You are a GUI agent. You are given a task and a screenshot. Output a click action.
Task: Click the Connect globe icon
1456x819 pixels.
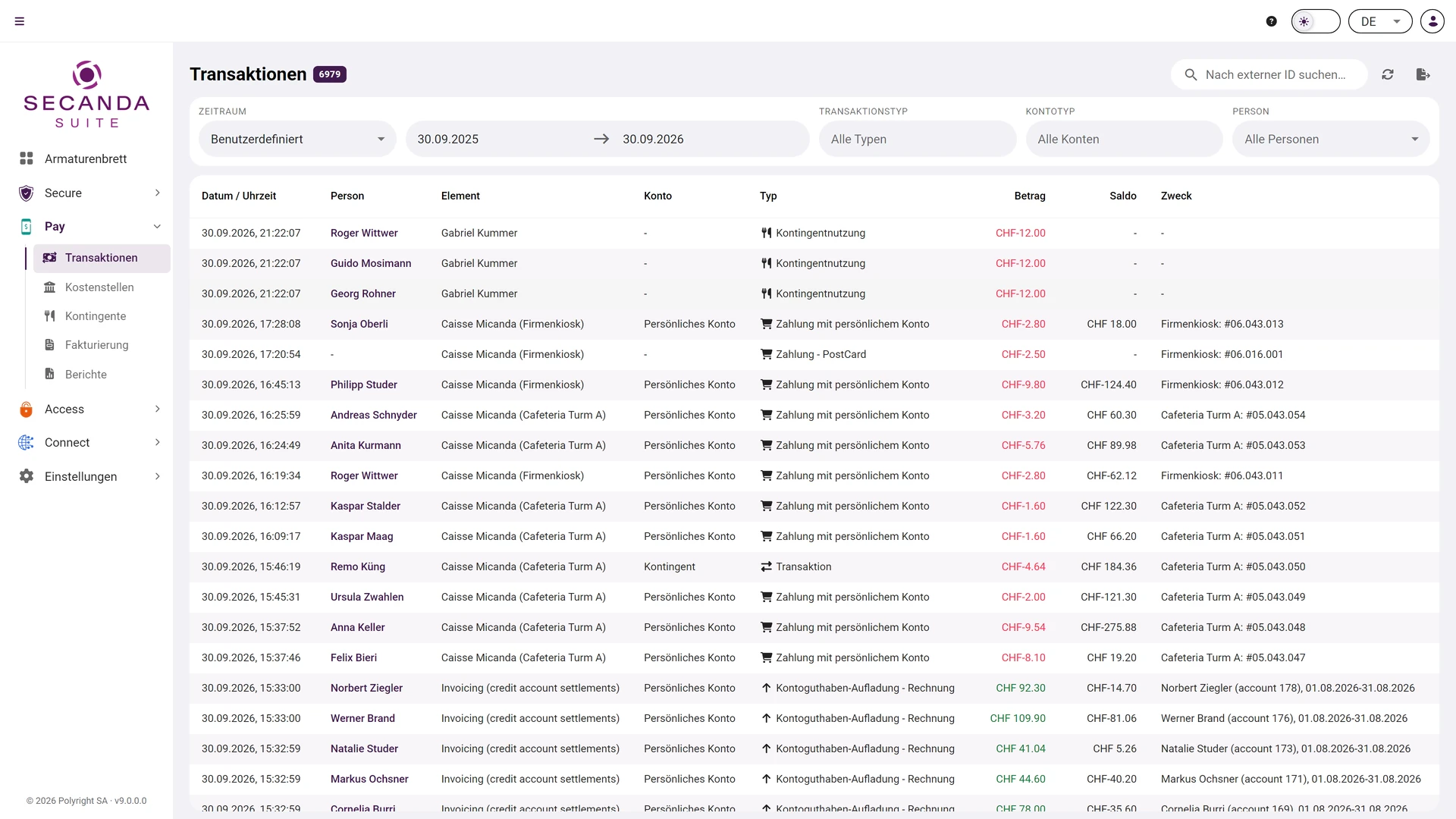pyautogui.click(x=27, y=442)
